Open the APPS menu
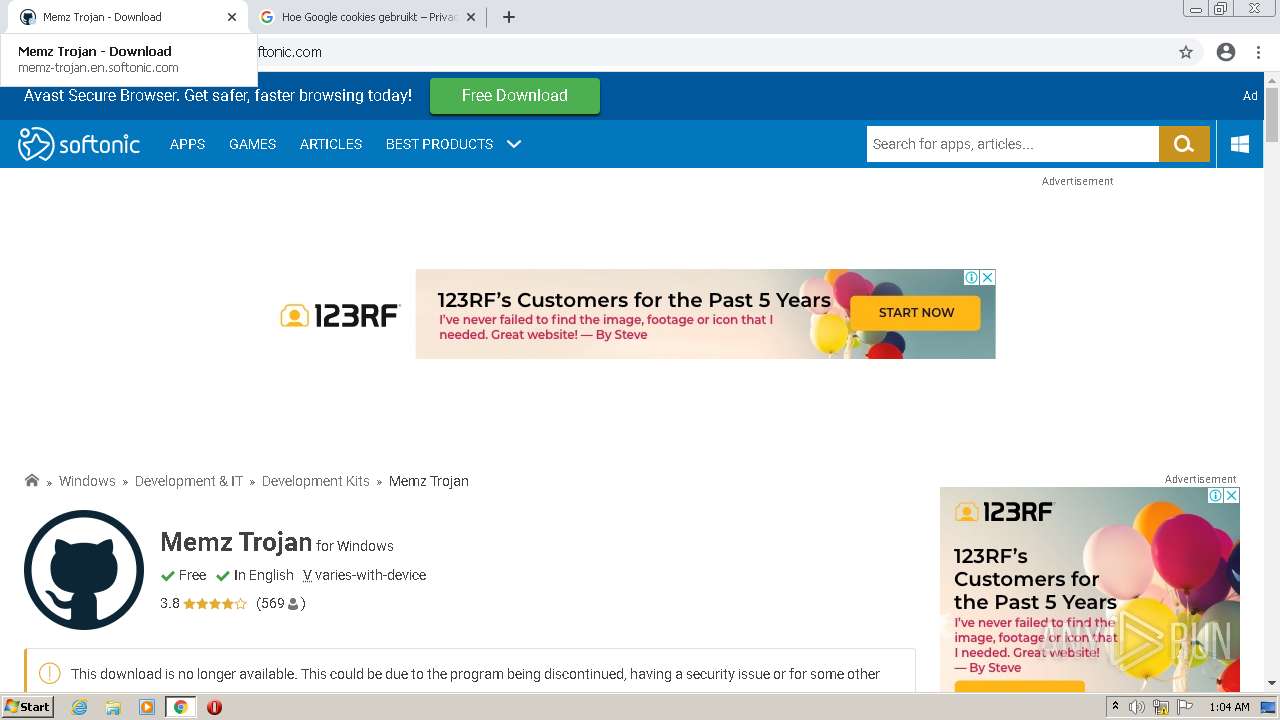The image size is (1280, 720). pyautogui.click(x=187, y=144)
